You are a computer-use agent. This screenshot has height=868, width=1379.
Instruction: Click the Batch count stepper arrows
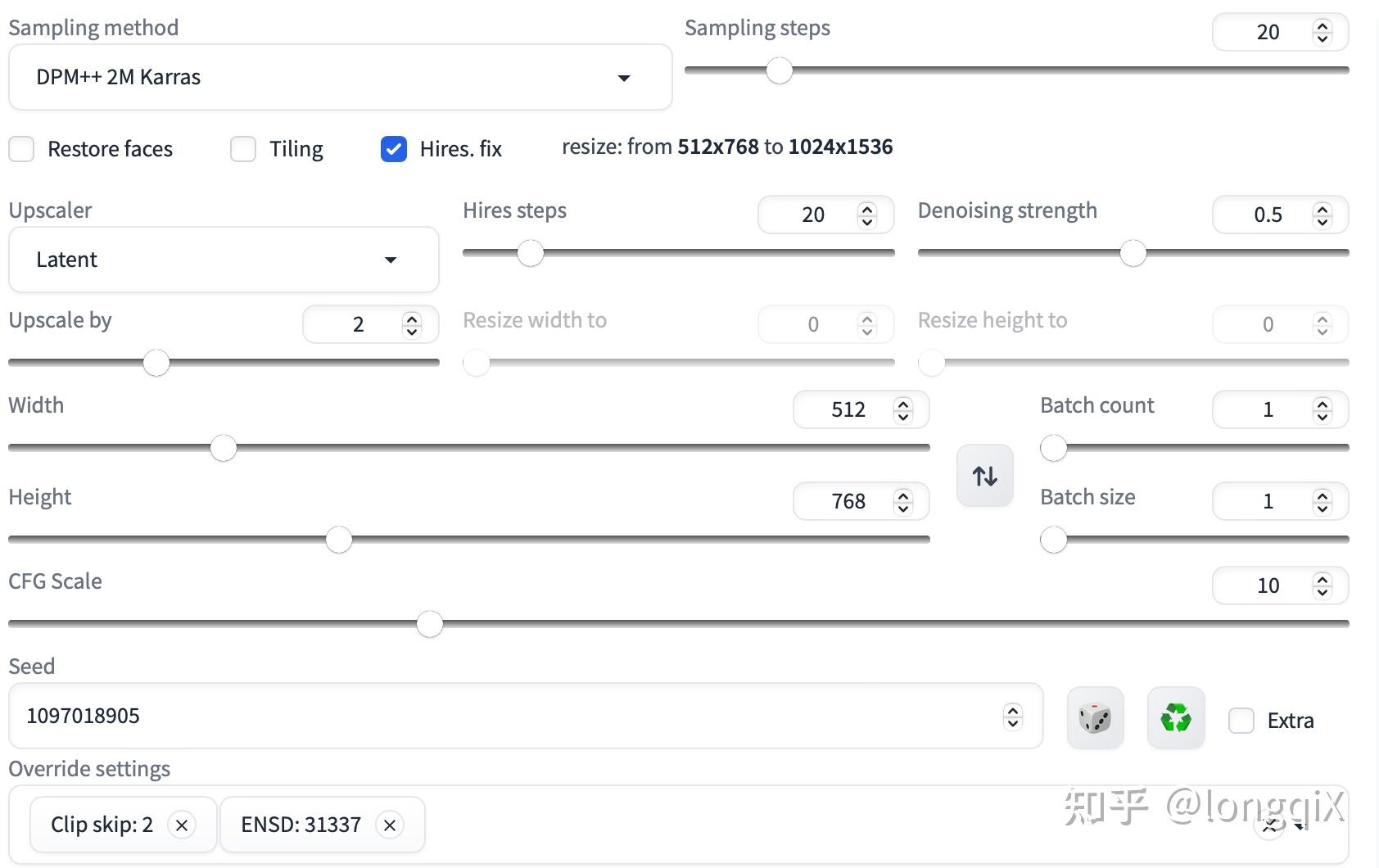[x=1322, y=409]
